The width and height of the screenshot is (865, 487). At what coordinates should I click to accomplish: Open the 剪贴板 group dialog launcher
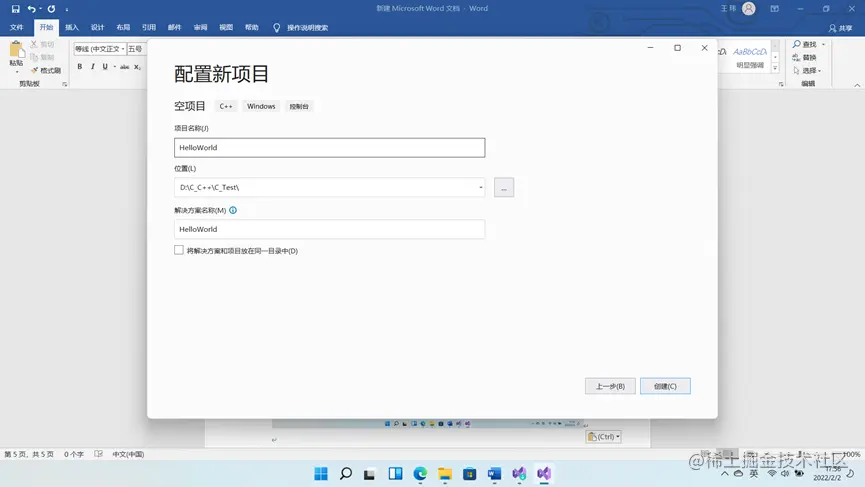pyautogui.click(x=65, y=84)
